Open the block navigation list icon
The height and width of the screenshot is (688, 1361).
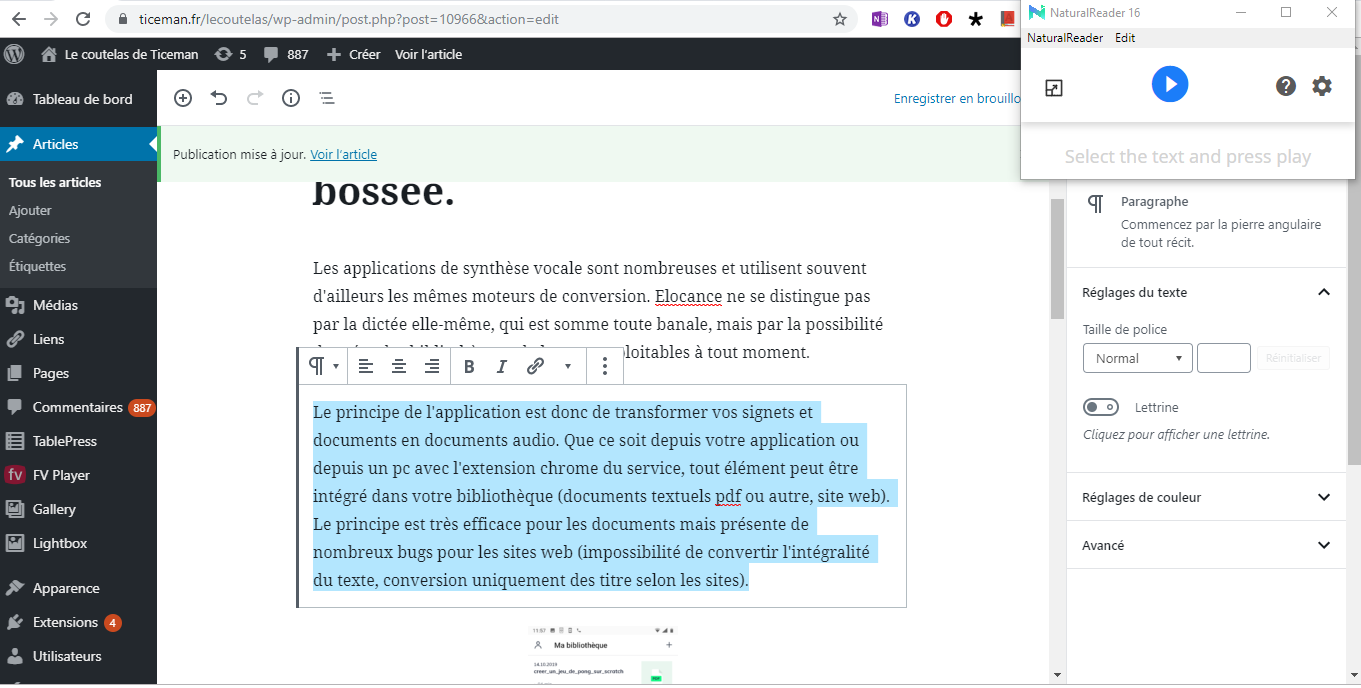click(327, 98)
